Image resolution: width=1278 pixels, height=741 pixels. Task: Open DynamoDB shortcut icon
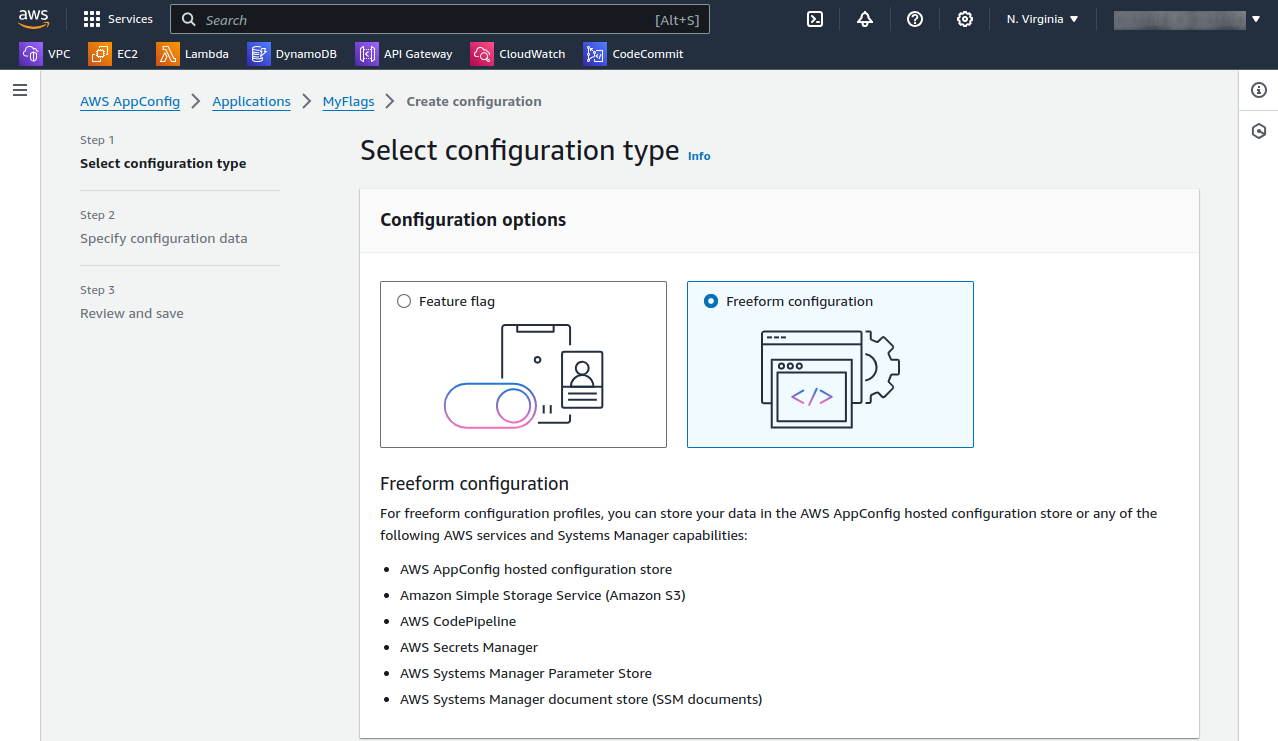coord(259,54)
